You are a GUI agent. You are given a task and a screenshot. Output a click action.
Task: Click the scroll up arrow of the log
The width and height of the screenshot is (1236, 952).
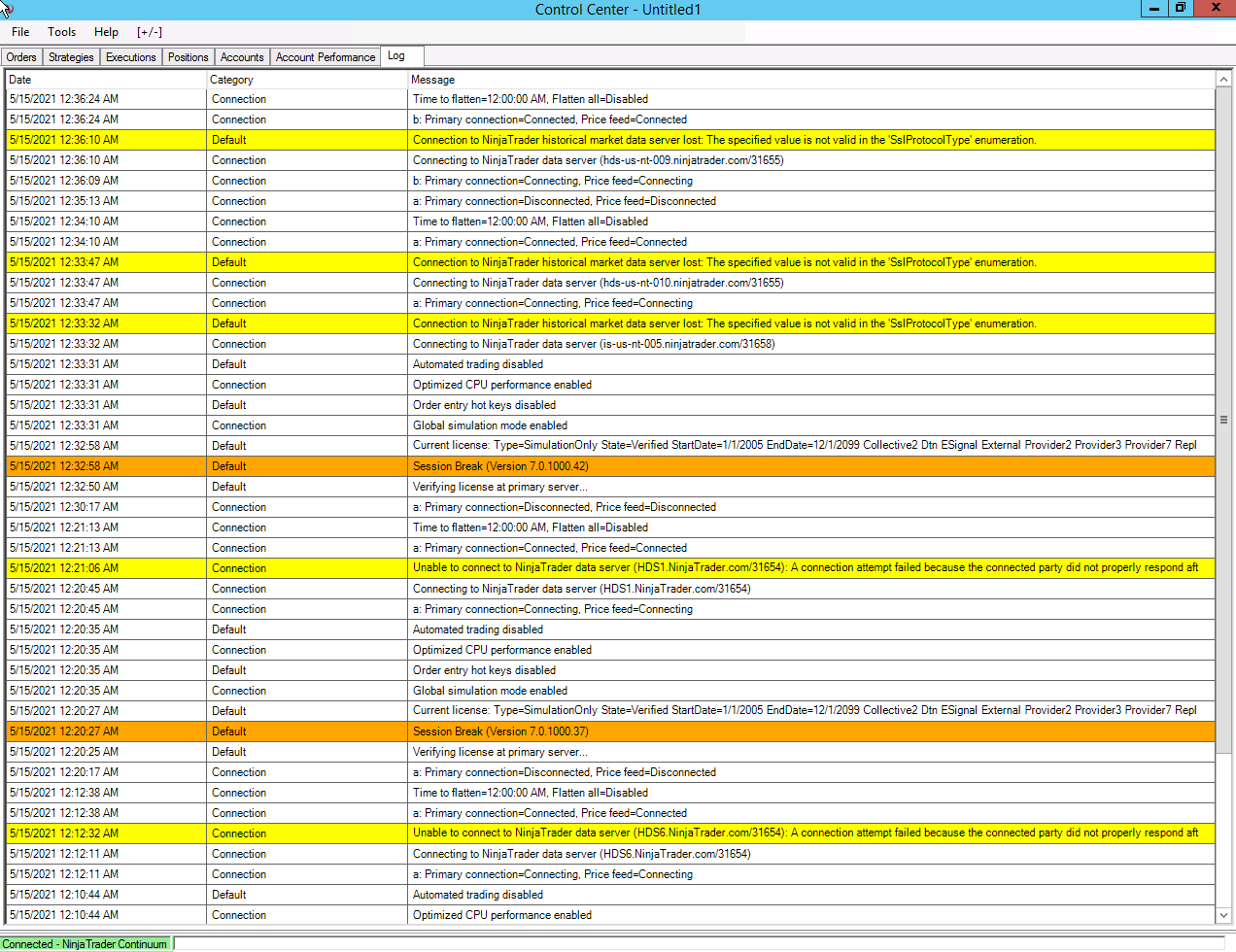point(1223,80)
